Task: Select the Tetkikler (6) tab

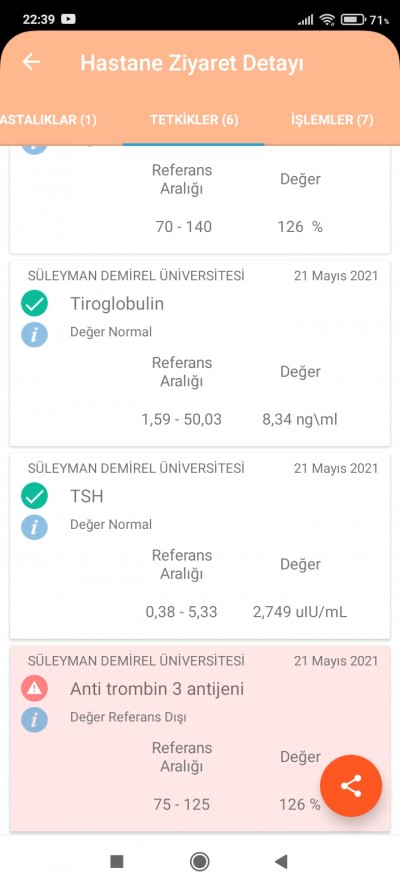Action: pyautogui.click(x=194, y=120)
